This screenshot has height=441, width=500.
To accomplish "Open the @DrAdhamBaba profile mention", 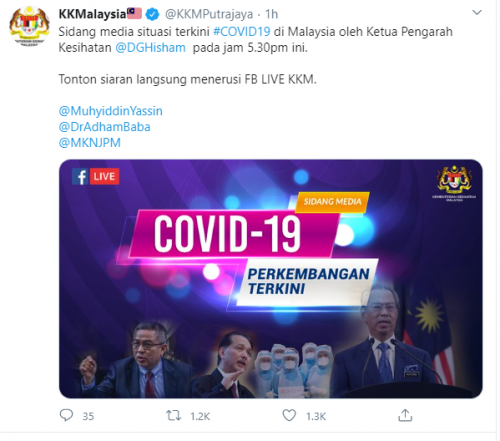I will [x=105, y=127].
